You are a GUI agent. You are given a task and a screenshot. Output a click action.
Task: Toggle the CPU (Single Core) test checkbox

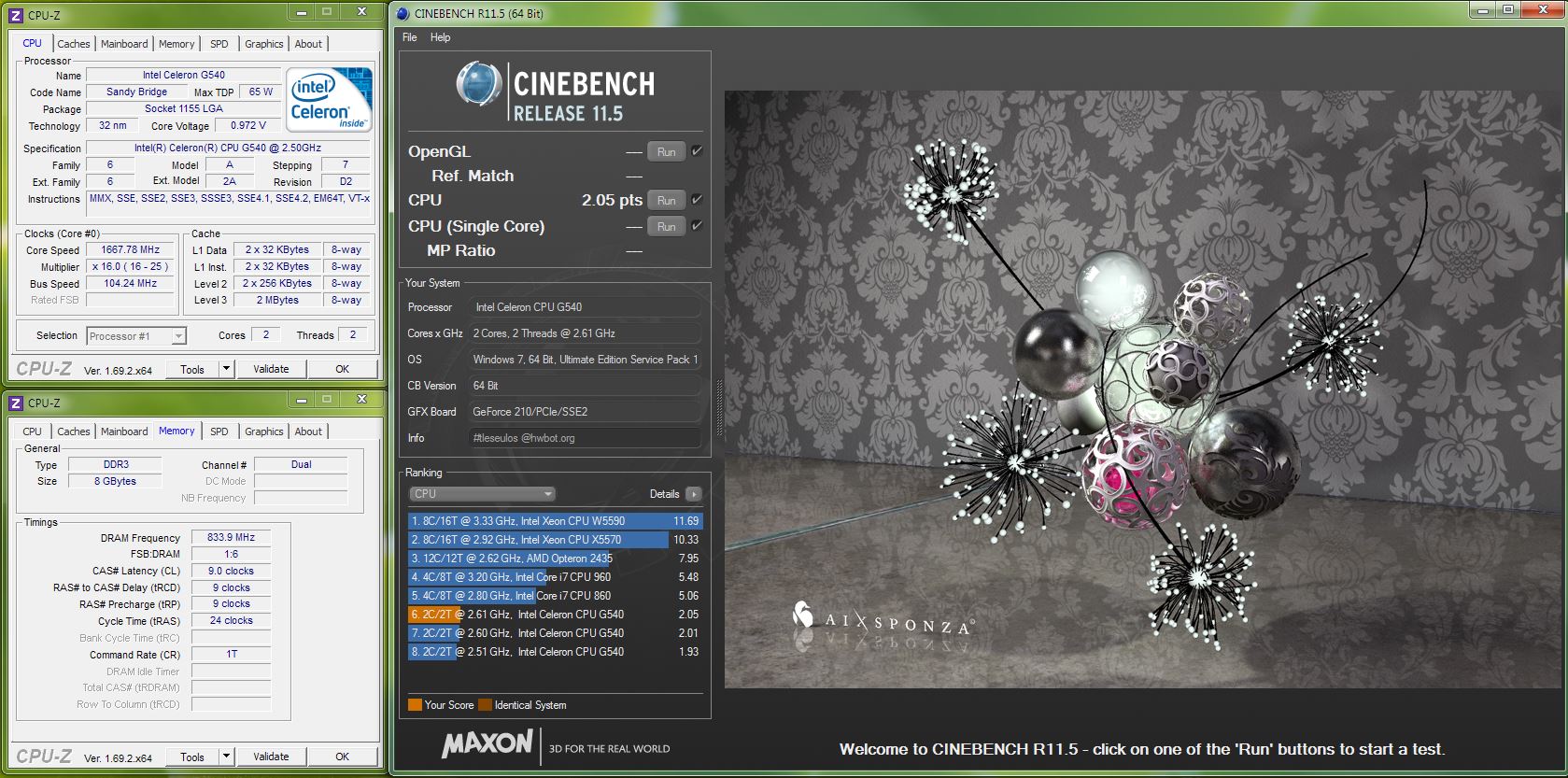(x=696, y=226)
